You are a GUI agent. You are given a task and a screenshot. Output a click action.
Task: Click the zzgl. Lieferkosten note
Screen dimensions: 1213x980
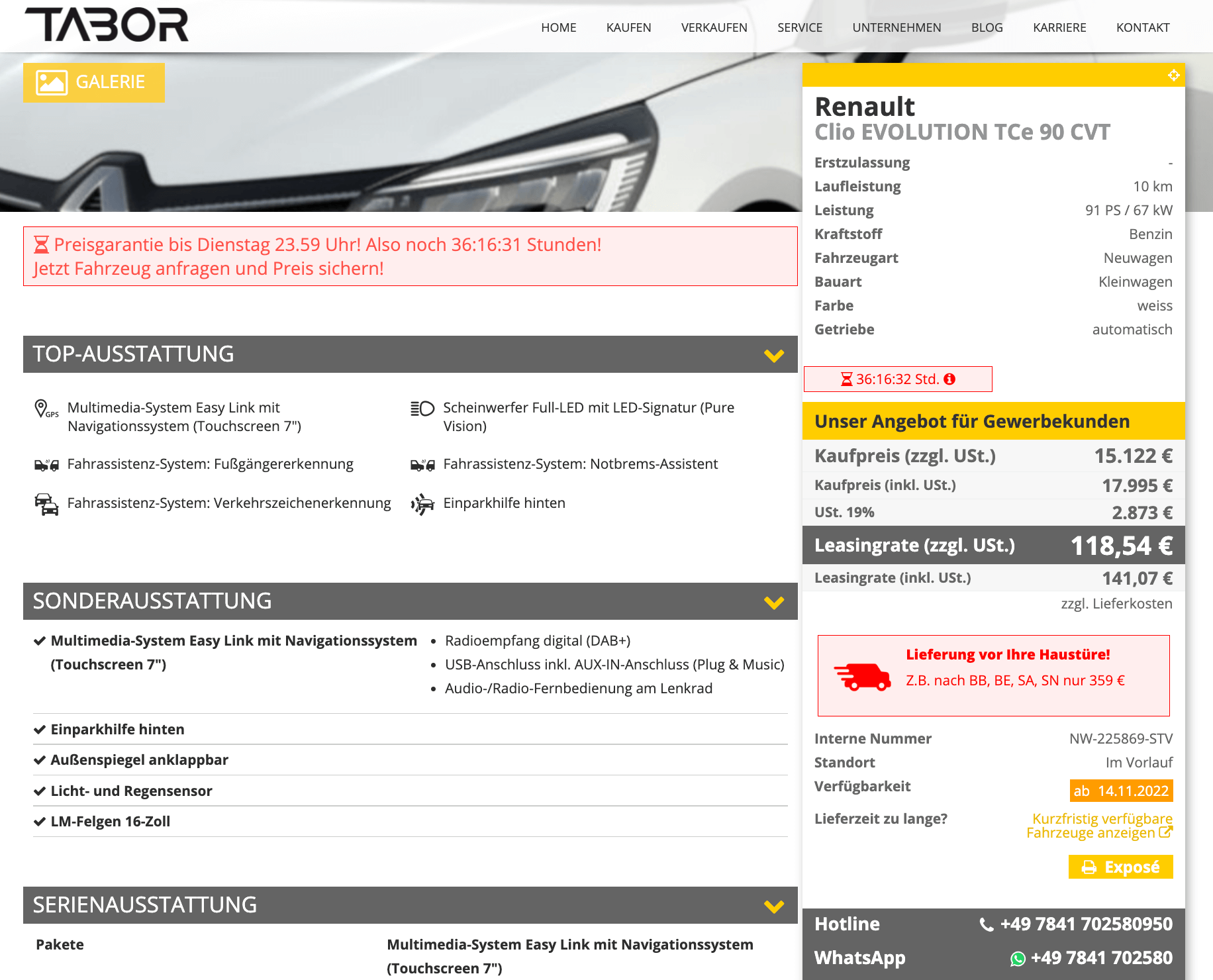click(1116, 604)
